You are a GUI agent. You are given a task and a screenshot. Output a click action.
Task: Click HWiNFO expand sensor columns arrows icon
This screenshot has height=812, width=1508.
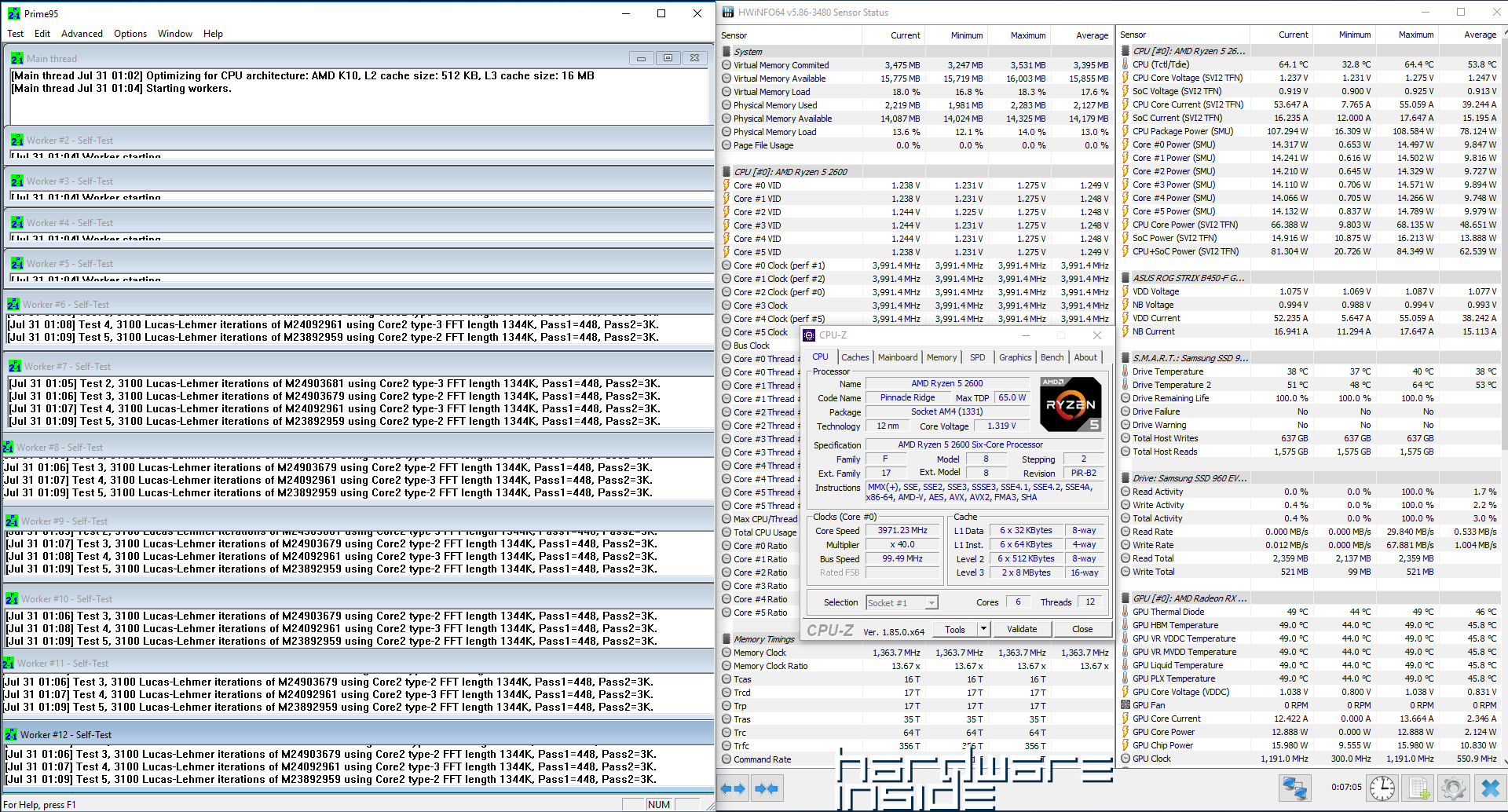(x=733, y=788)
